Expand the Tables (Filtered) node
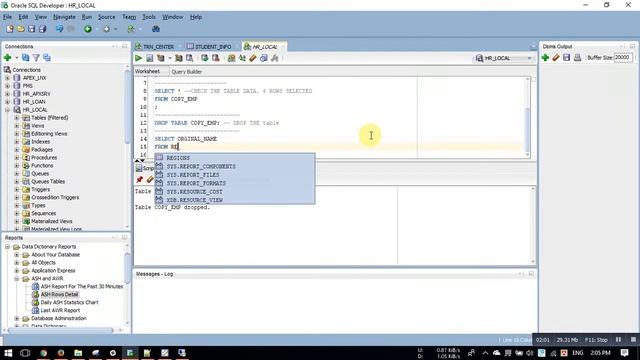 pos(17,118)
